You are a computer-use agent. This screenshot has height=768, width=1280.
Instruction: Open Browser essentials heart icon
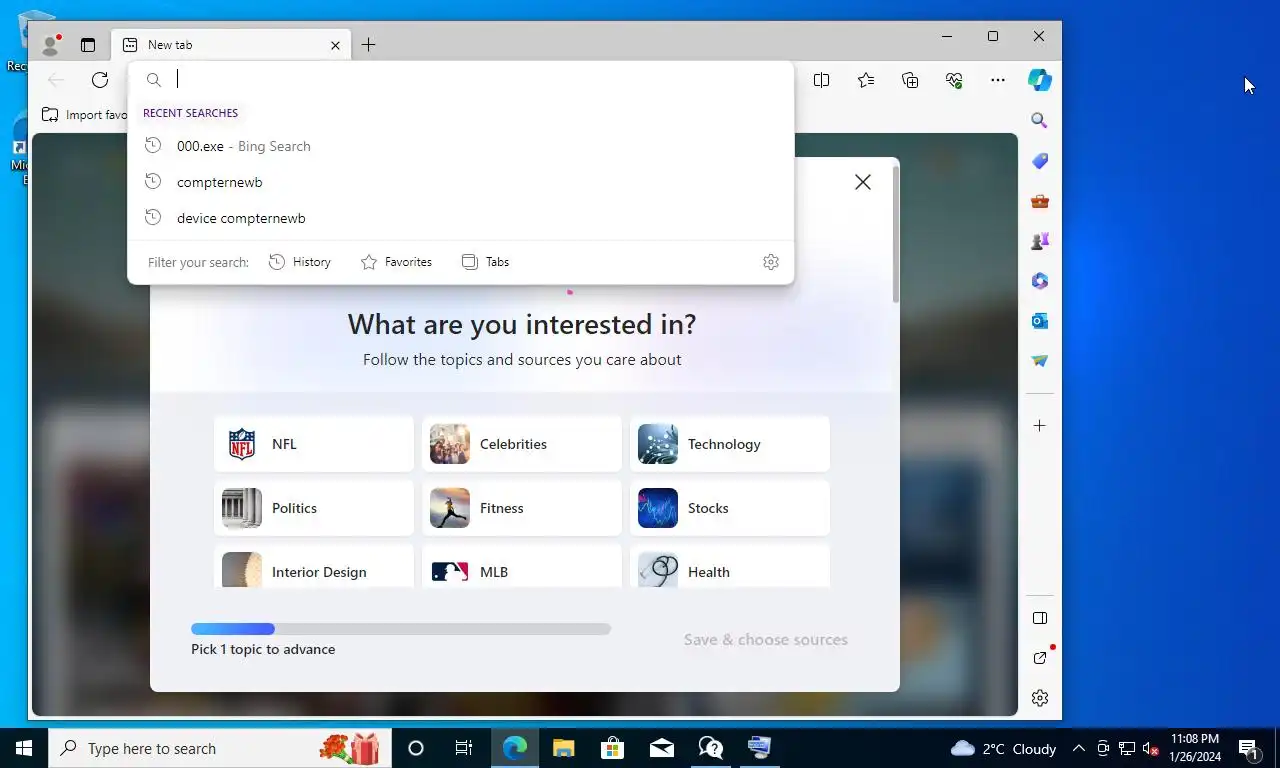[954, 80]
